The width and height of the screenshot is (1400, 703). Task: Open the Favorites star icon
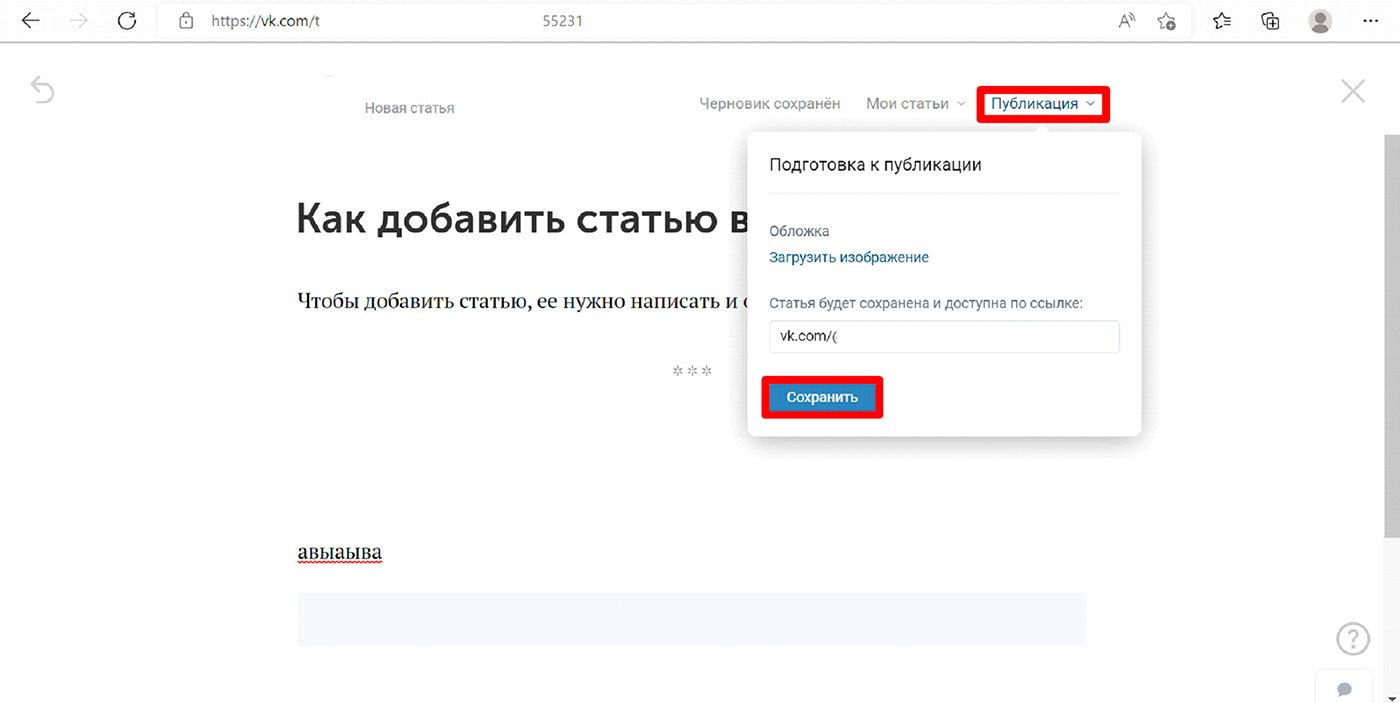click(1221, 20)
